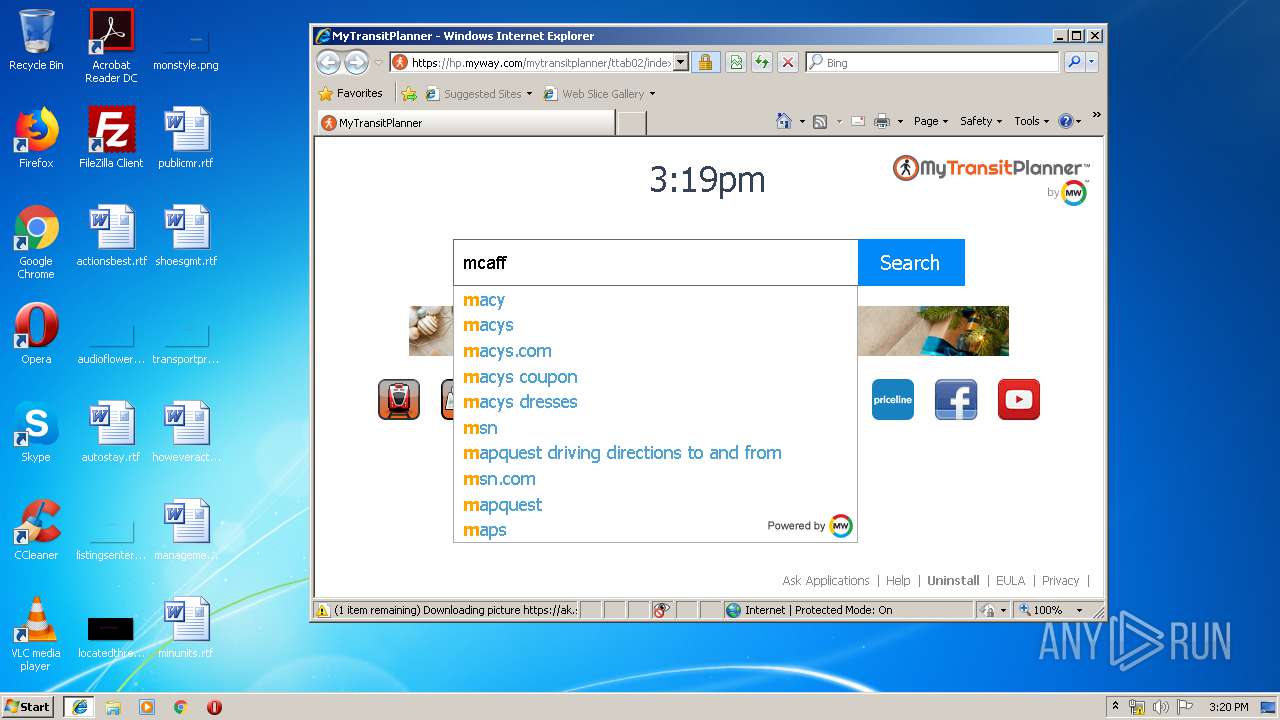Expand the command bar overflow chevron

click(1096, 116)
